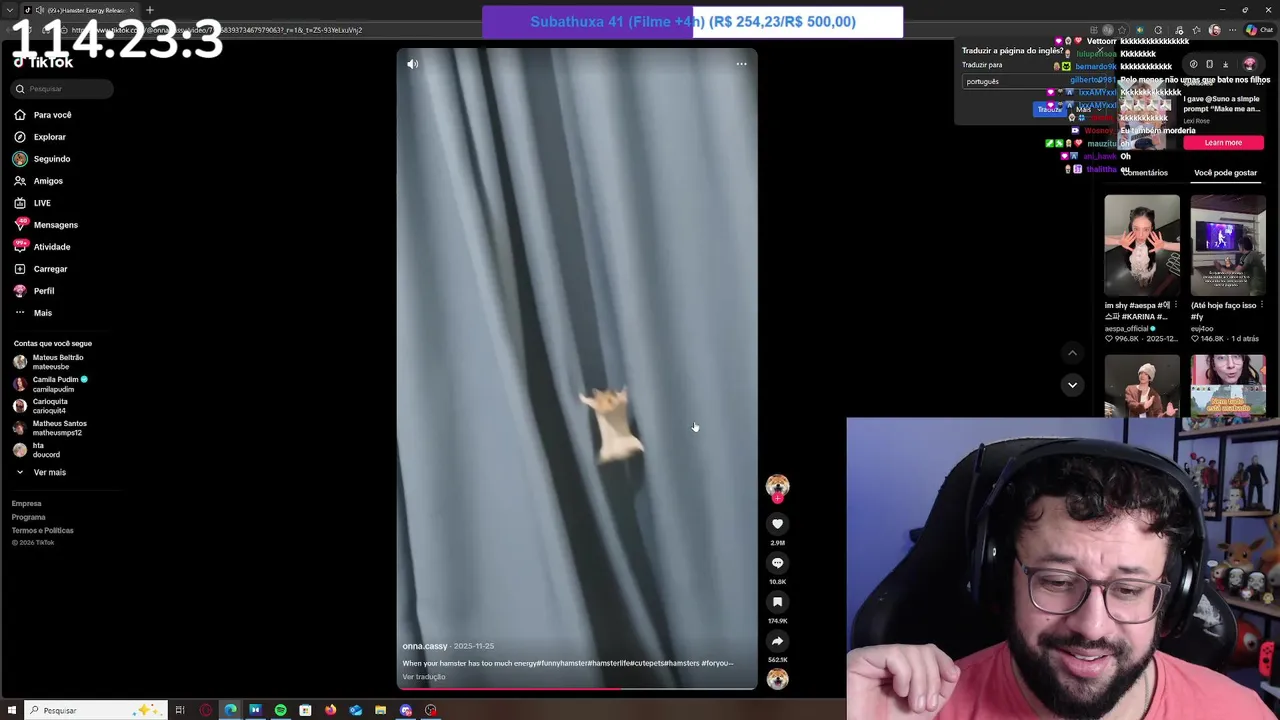Expand Termos e Políticas footer section
The image size is (1280, 720).
click(x=43, y=530)
